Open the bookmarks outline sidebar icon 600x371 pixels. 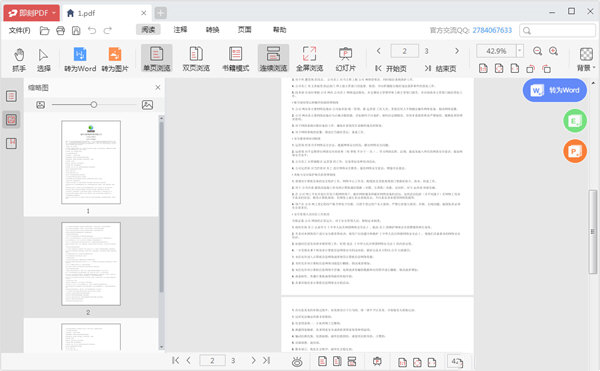tap(11, 96)
